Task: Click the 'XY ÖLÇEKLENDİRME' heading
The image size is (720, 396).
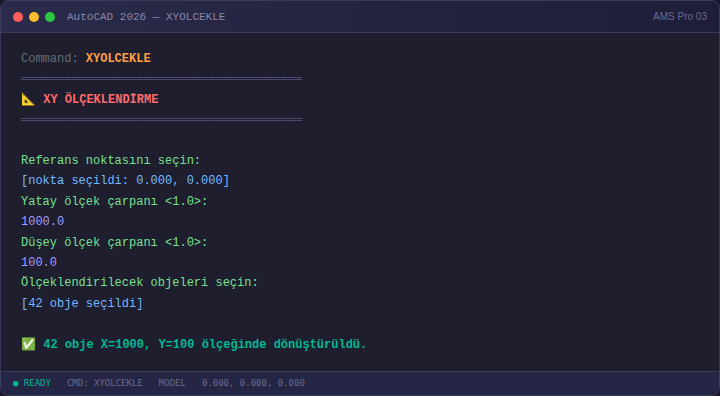Action: coord(101,99)
